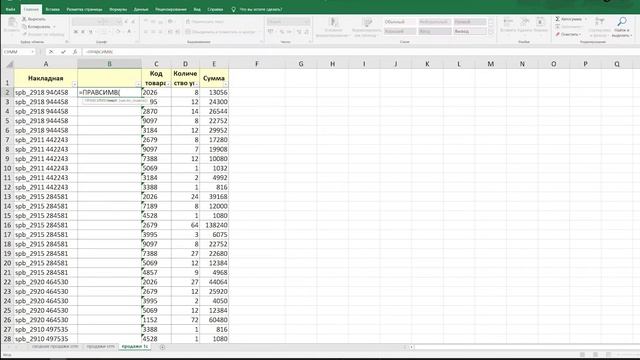Open Форматировать как таблицу in the ribbon

(x=367, y=27)
